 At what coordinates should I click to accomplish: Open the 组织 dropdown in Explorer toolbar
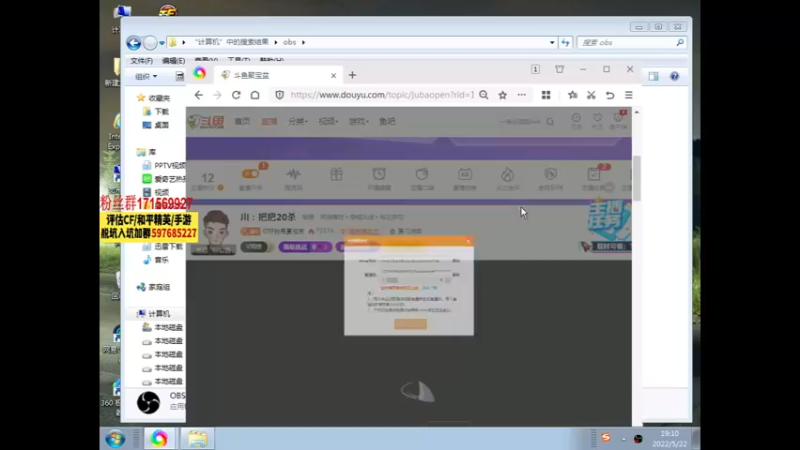click(x=146, y=77)
